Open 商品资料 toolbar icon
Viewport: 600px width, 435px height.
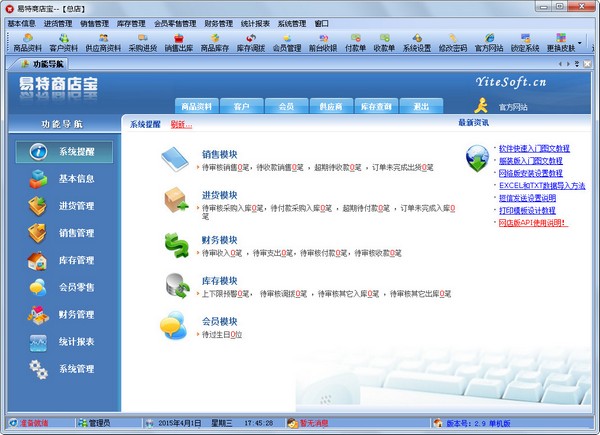28,43
